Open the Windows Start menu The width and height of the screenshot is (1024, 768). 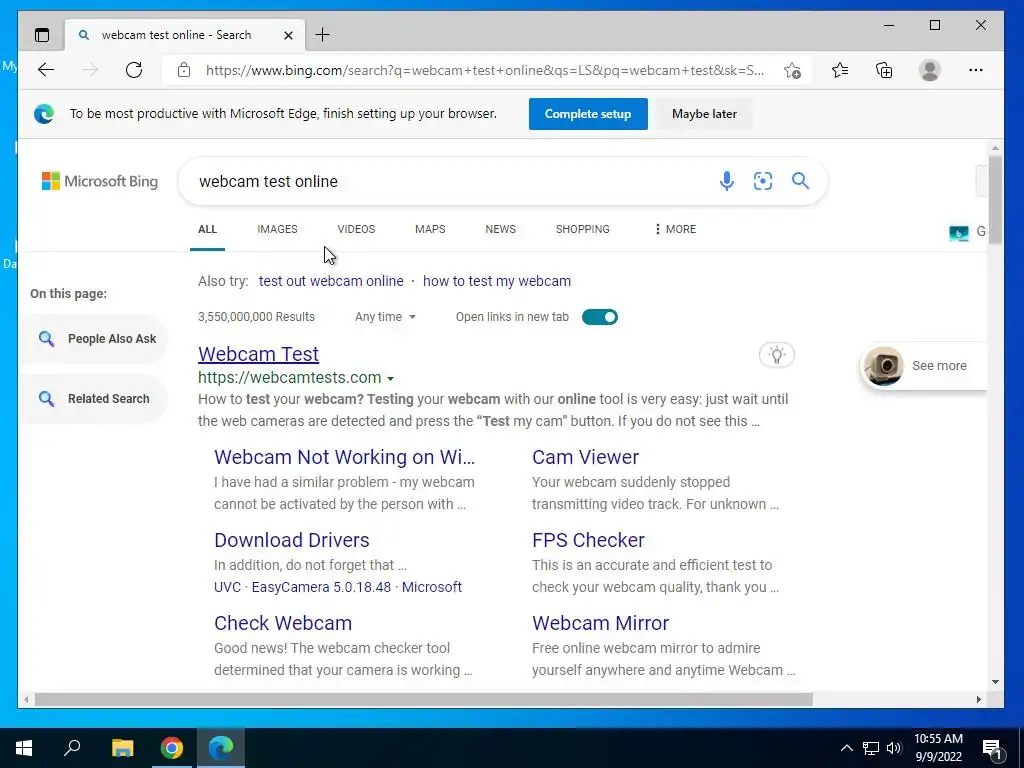[x=24, y=748]
